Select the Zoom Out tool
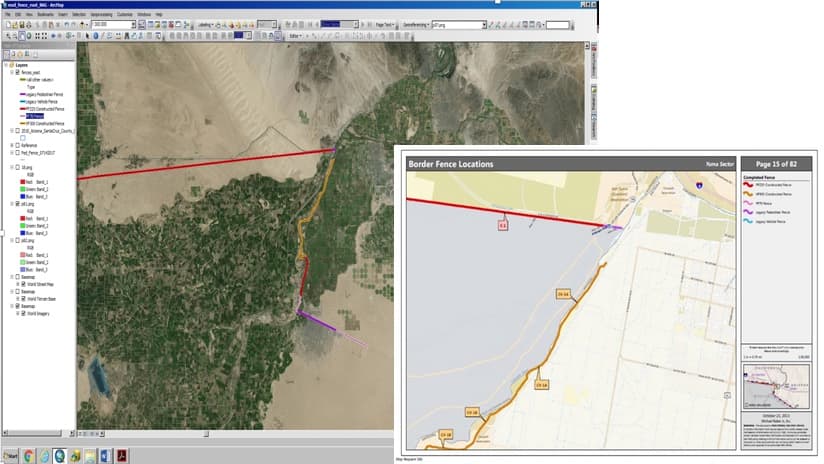Screen dimensions: 824x464 [15, 36]
